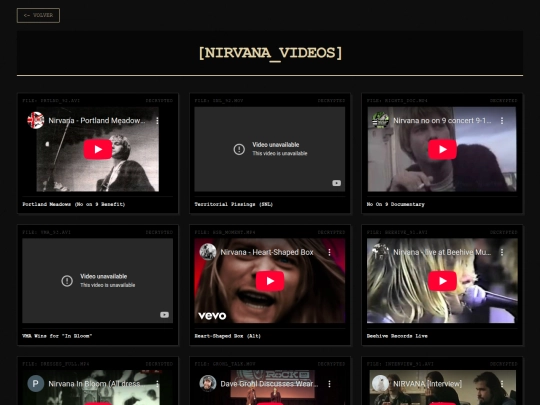Go back with the VOLVER button
540x405 pixels.
pos(38,15)
